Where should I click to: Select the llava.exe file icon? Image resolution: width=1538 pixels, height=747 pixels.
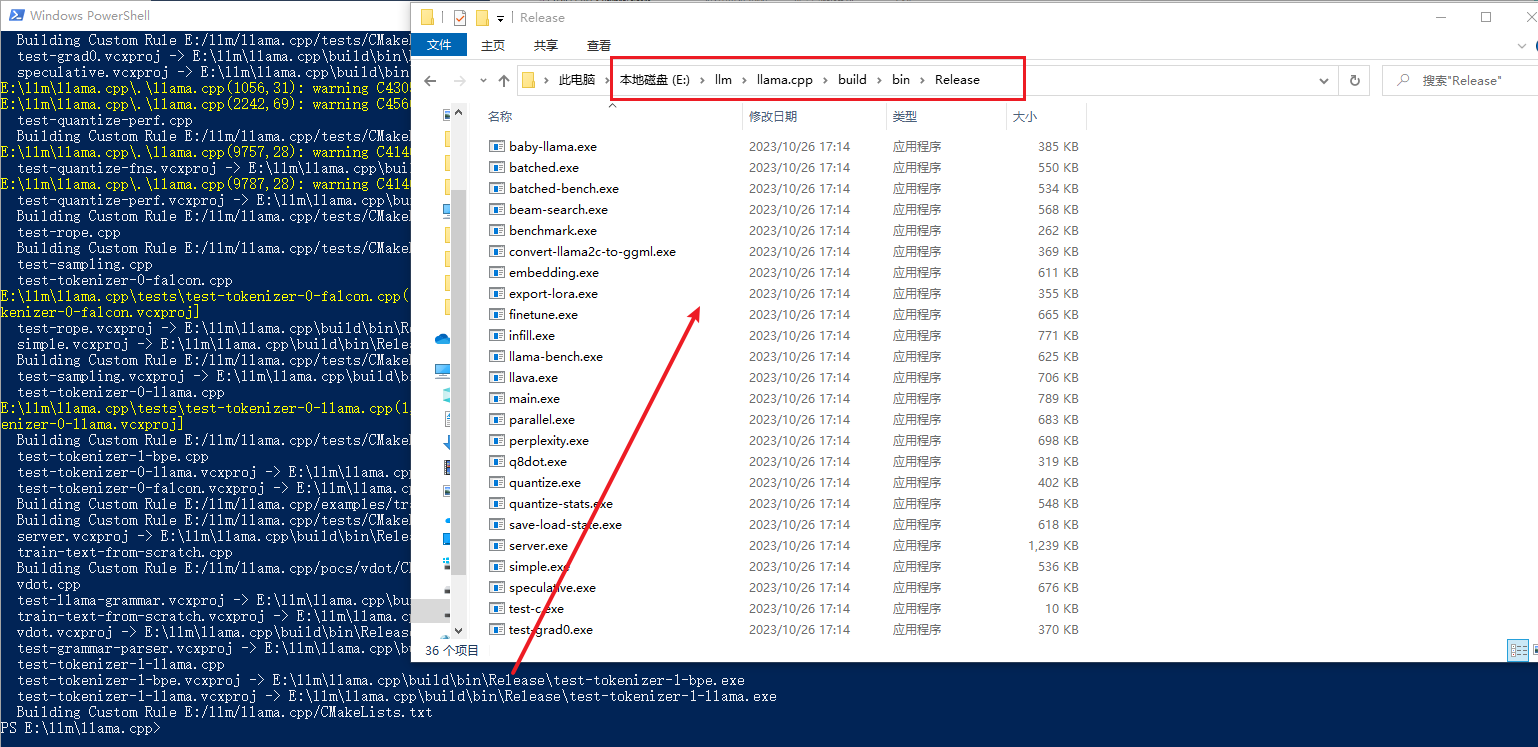(x=497, y=377)
